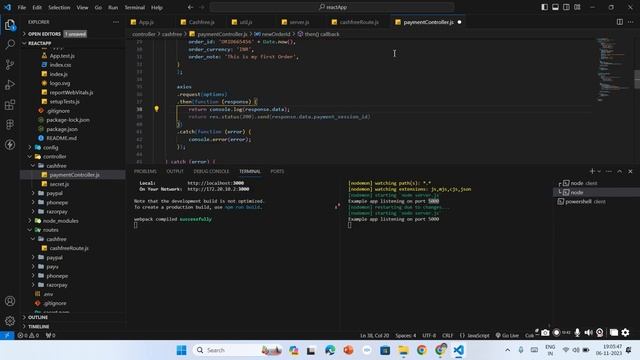Go forward with navigation arrow
Screen dimensions: 640x360
(x=202, y=7)
